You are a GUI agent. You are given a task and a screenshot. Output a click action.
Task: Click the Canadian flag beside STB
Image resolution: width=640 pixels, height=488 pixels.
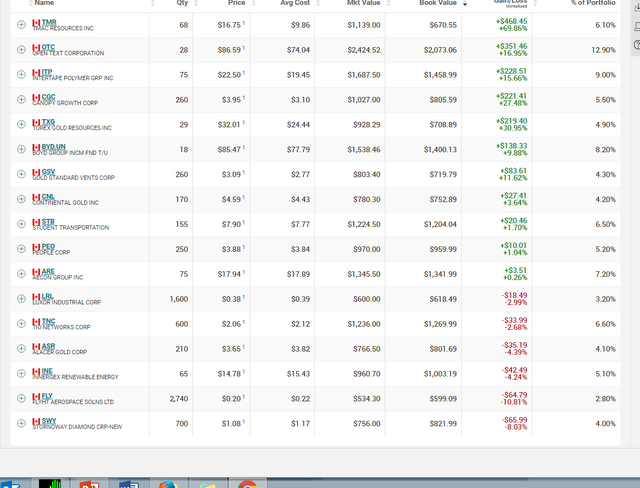point(36,222)
